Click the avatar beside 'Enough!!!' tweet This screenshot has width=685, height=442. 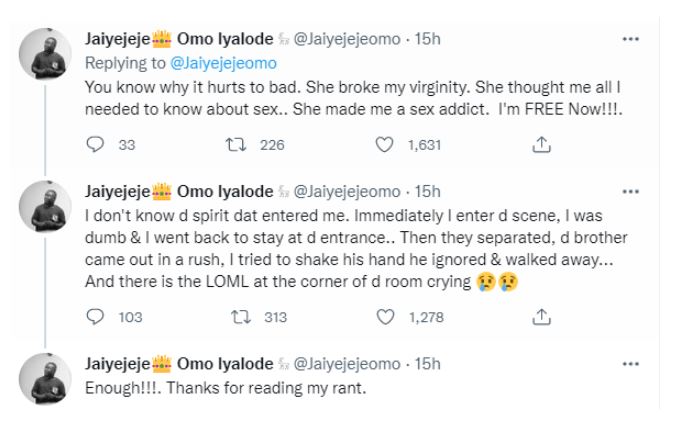pos(43,377)
